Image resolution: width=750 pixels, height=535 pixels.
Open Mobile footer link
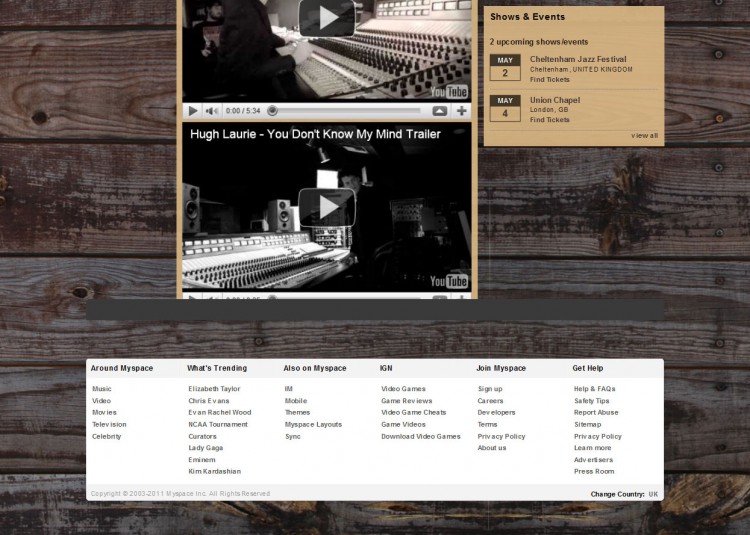coord(296,401)
